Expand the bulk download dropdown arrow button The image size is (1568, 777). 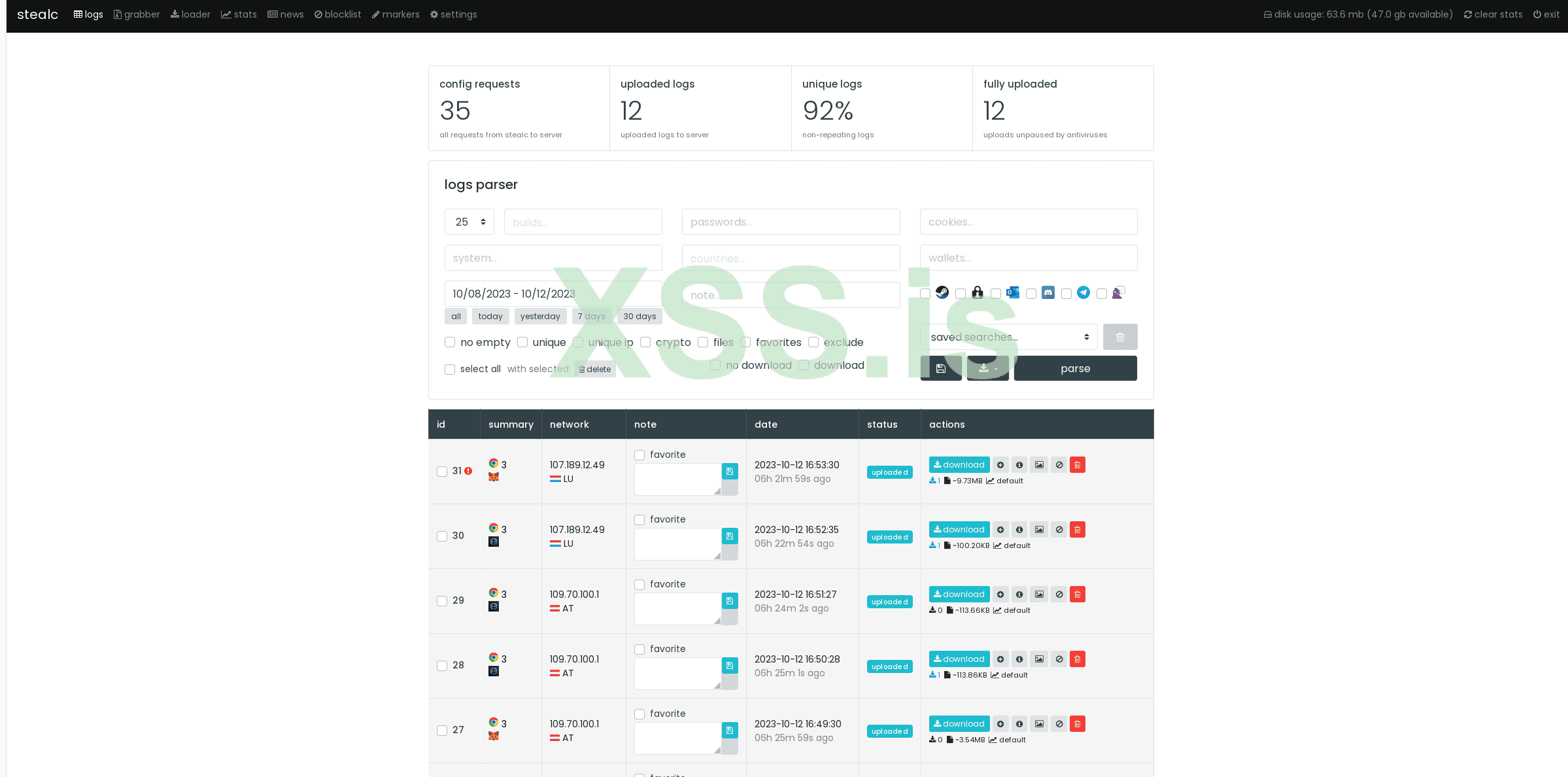point(987,369)
